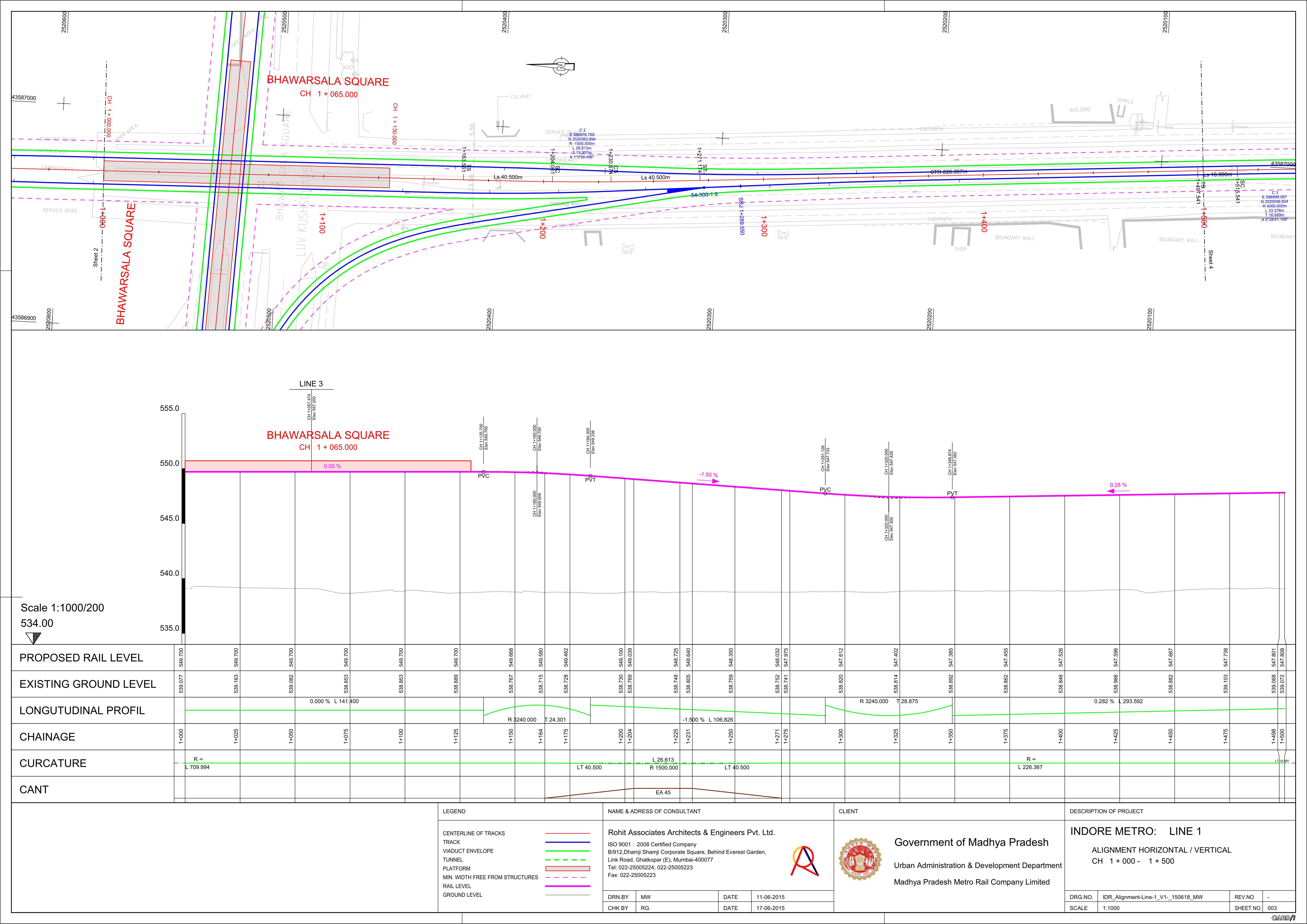This screenshot has width=1307, height=924.
Task: Click the drawn date 11-06-2015
Action: pyautogui.click(x=770, y=897)
